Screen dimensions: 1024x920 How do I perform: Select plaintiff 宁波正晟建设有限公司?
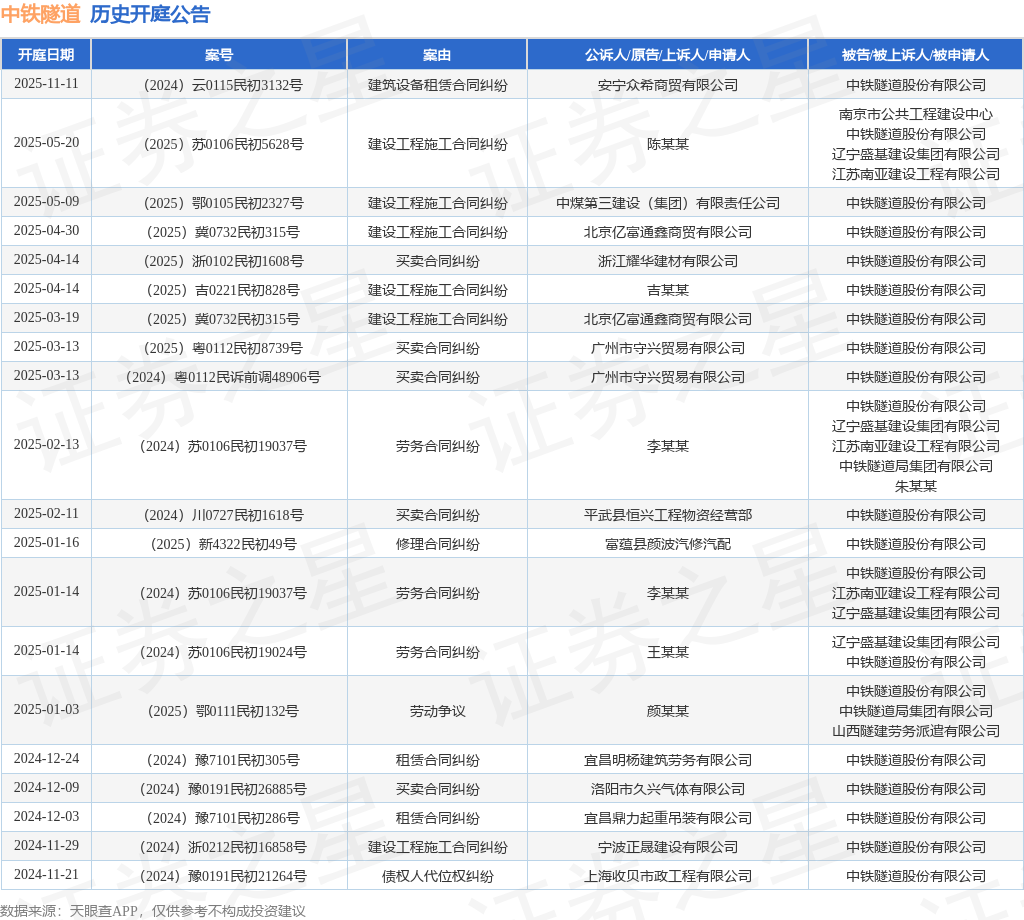pyautogui.click(x=668, y=847)
